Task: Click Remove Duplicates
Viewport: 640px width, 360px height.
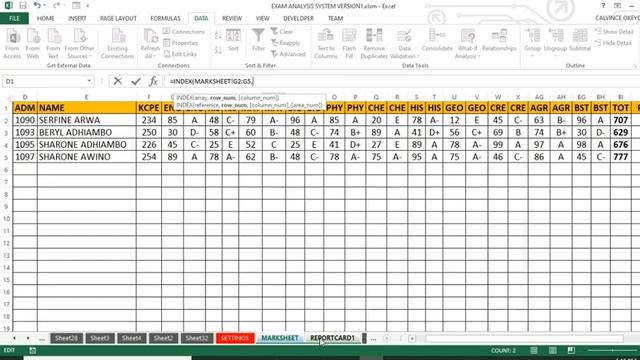Action: tap(374, 44)
